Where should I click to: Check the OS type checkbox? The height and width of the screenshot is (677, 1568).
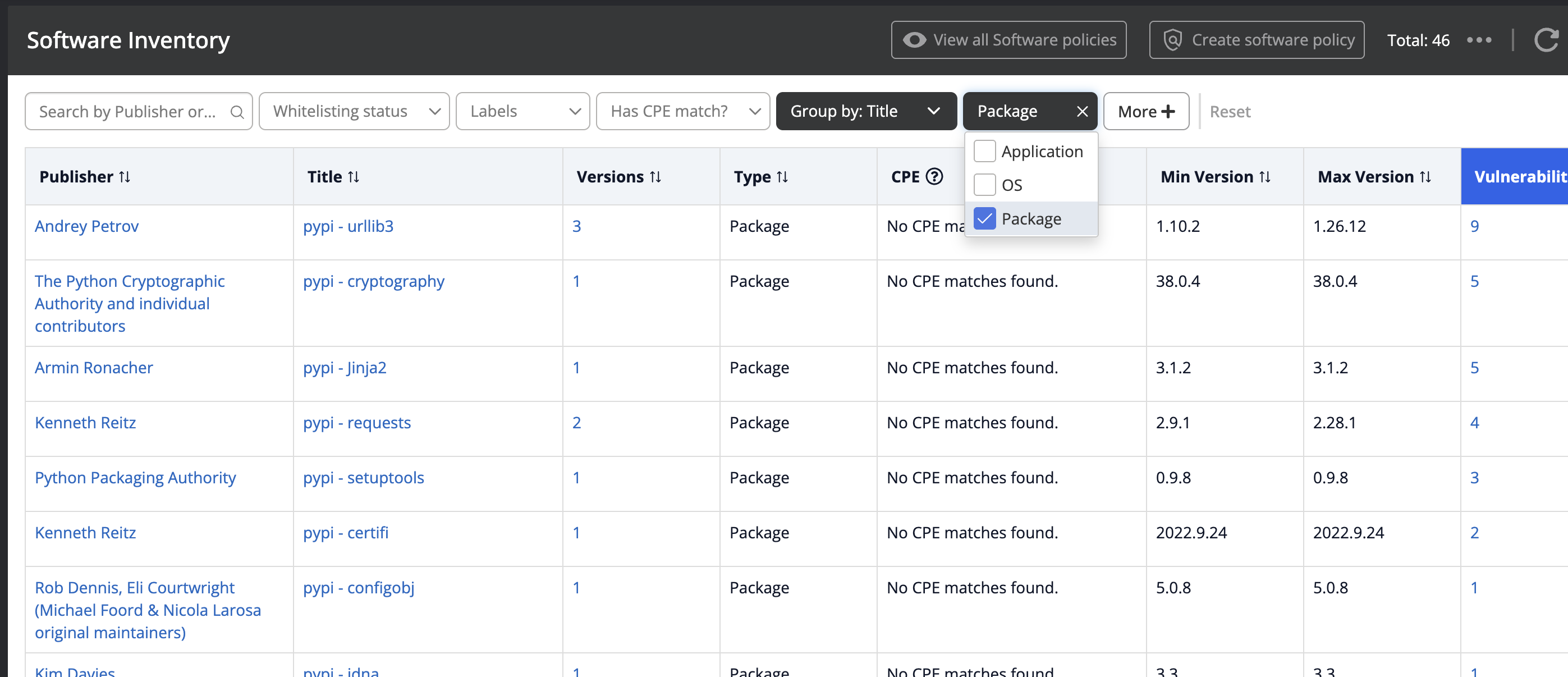[984, 185]
